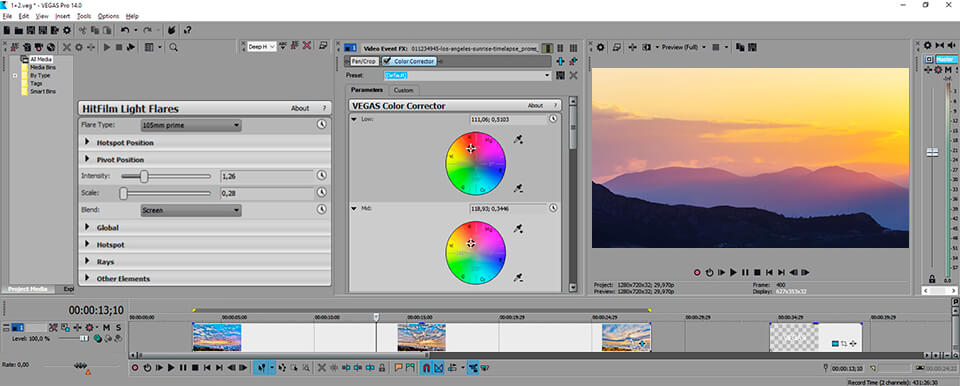The height and width of the screenshot is (386, 960).
Task: Toggle Color Corrector plug-in checkbox
Action: (387, 61)
